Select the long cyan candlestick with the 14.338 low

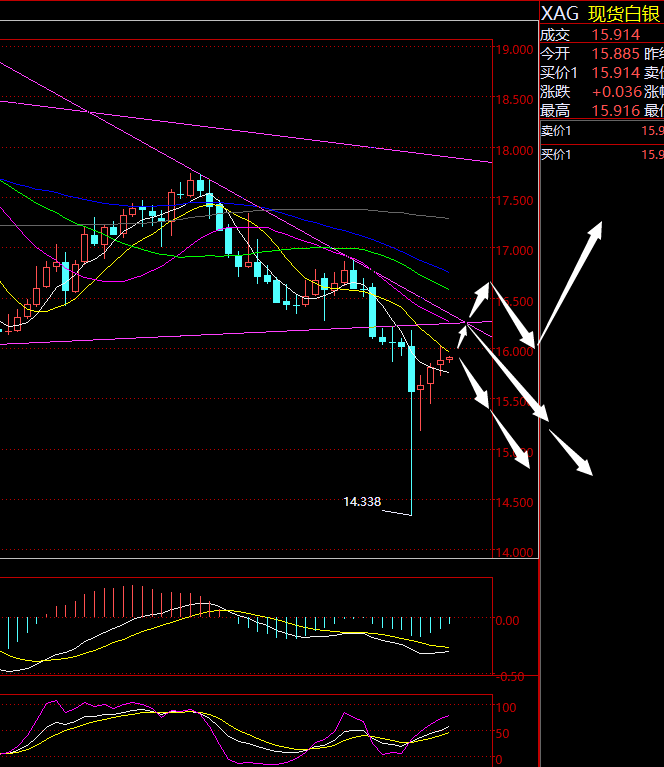412,423
